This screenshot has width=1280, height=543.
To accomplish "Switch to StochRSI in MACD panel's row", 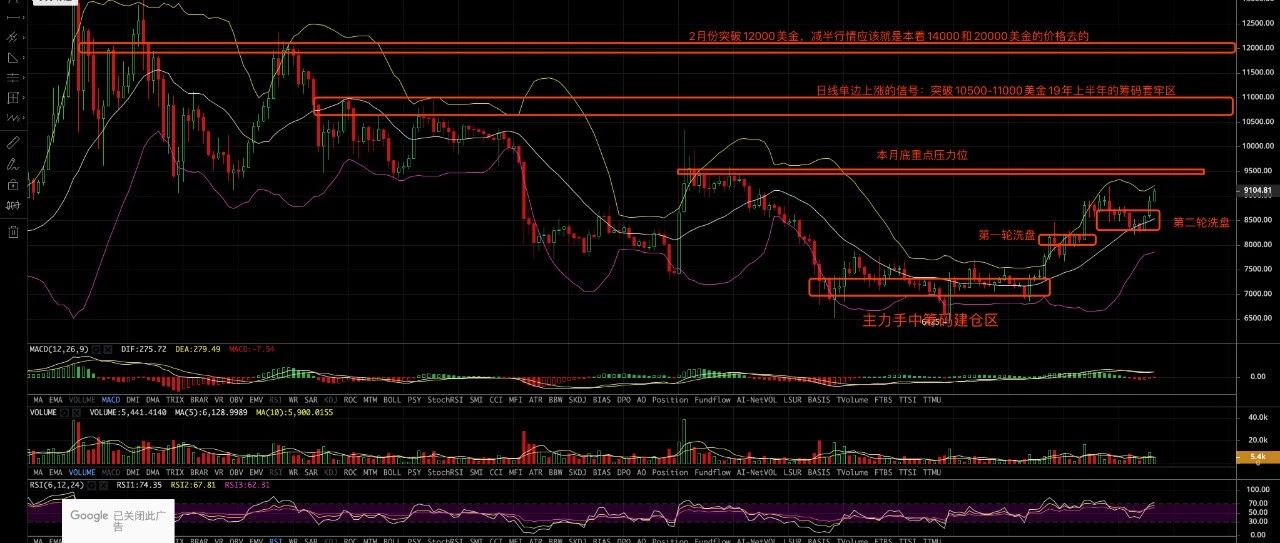I will pyautogui.click(x=445, y=400).
